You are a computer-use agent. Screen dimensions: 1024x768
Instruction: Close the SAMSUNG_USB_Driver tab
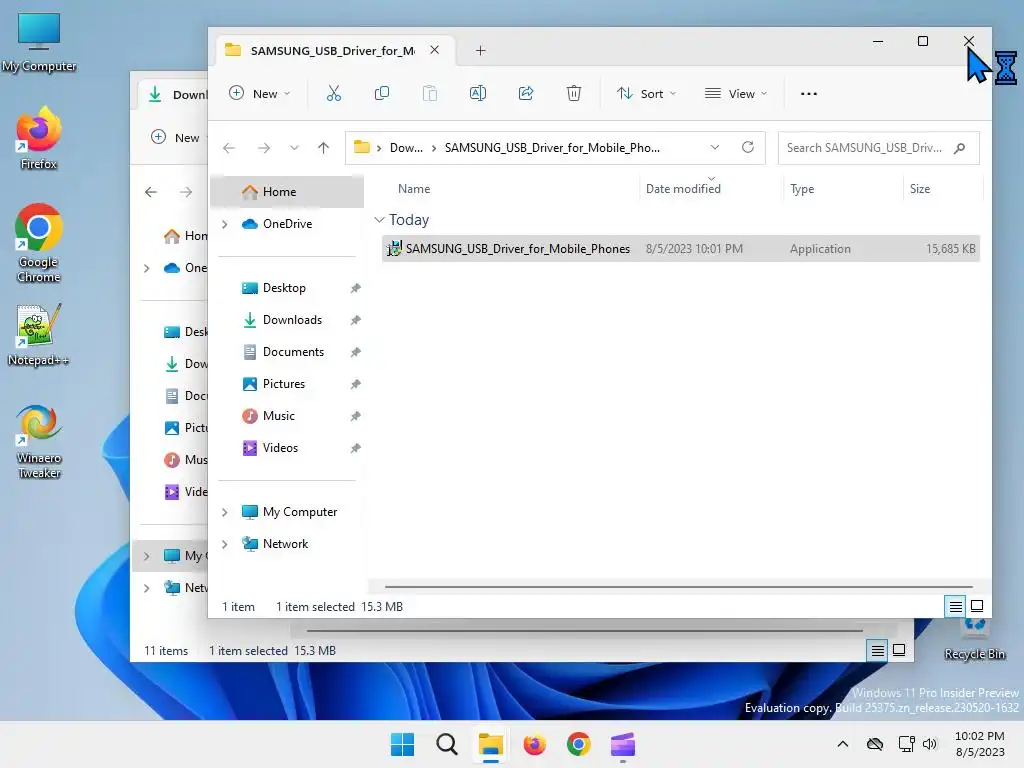coord(434,50)
